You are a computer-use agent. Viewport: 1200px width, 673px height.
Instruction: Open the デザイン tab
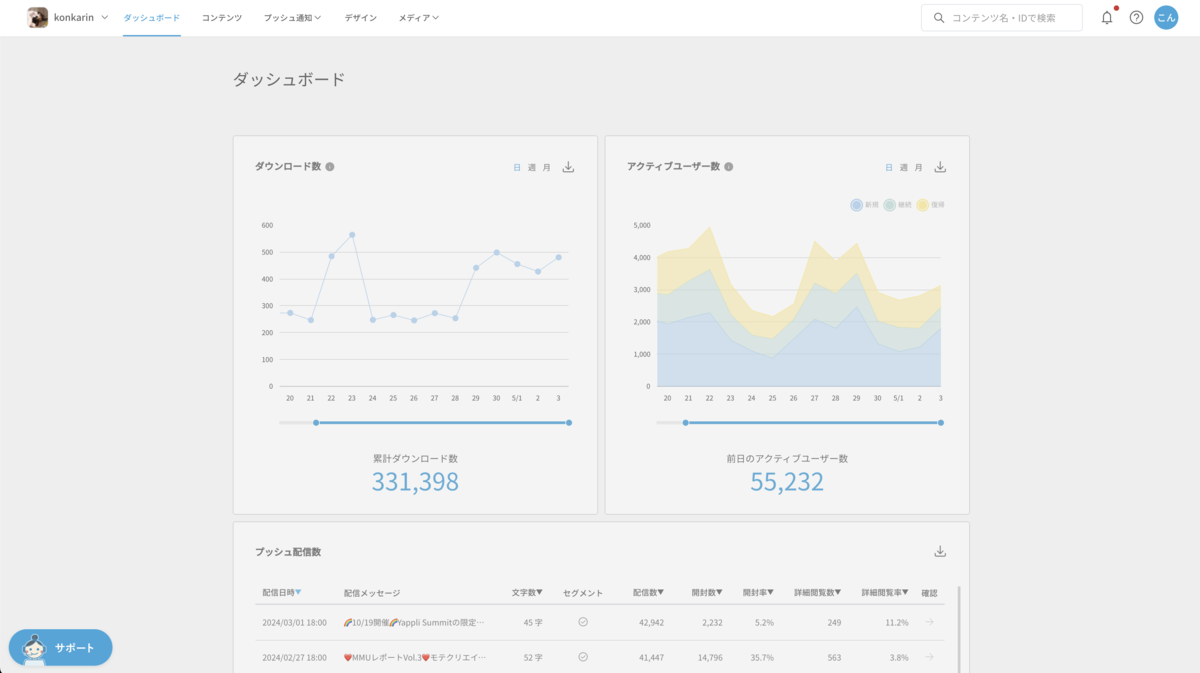pos(361,18)
